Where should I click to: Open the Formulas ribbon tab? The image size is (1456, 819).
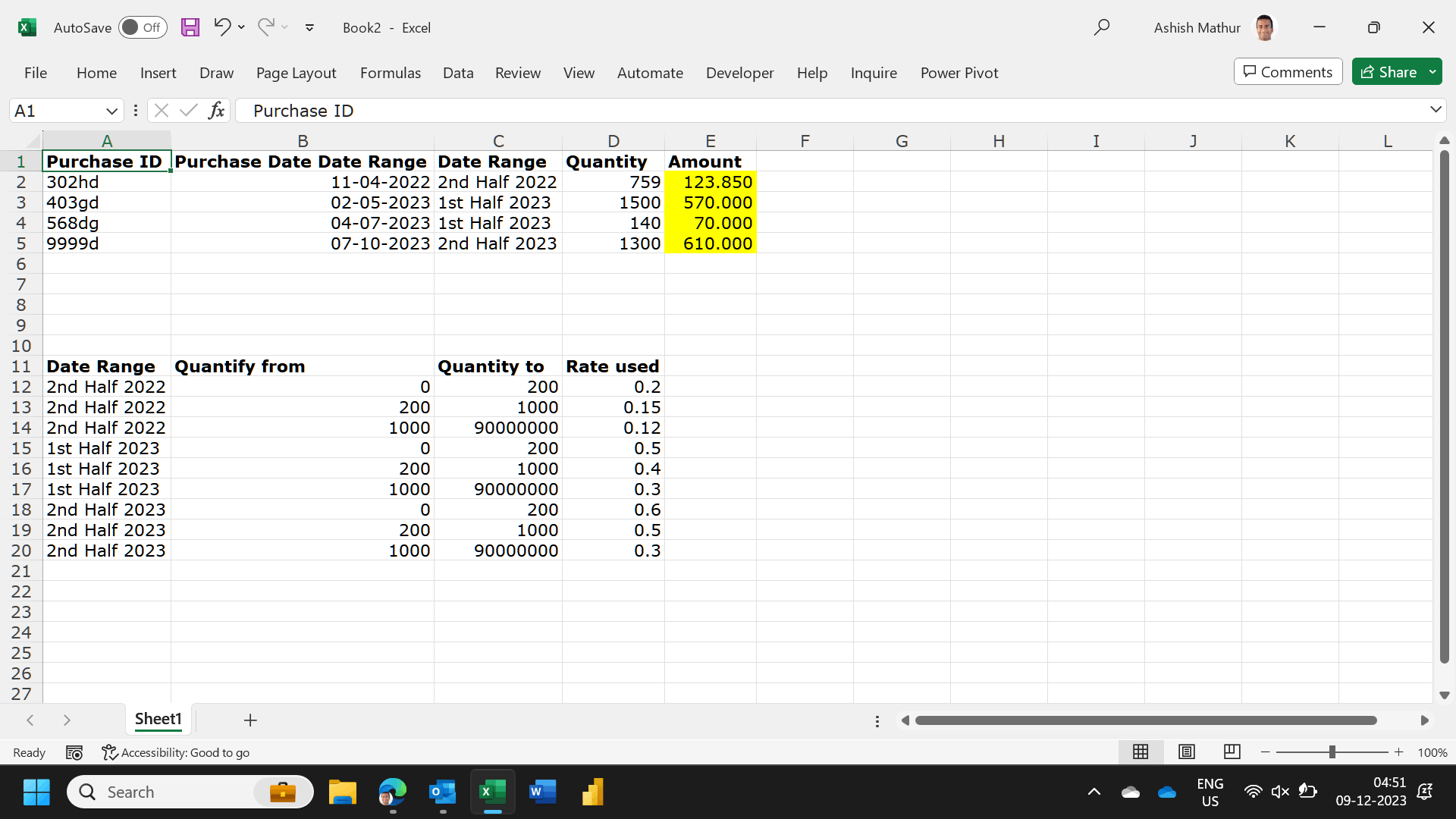[391, 73]
